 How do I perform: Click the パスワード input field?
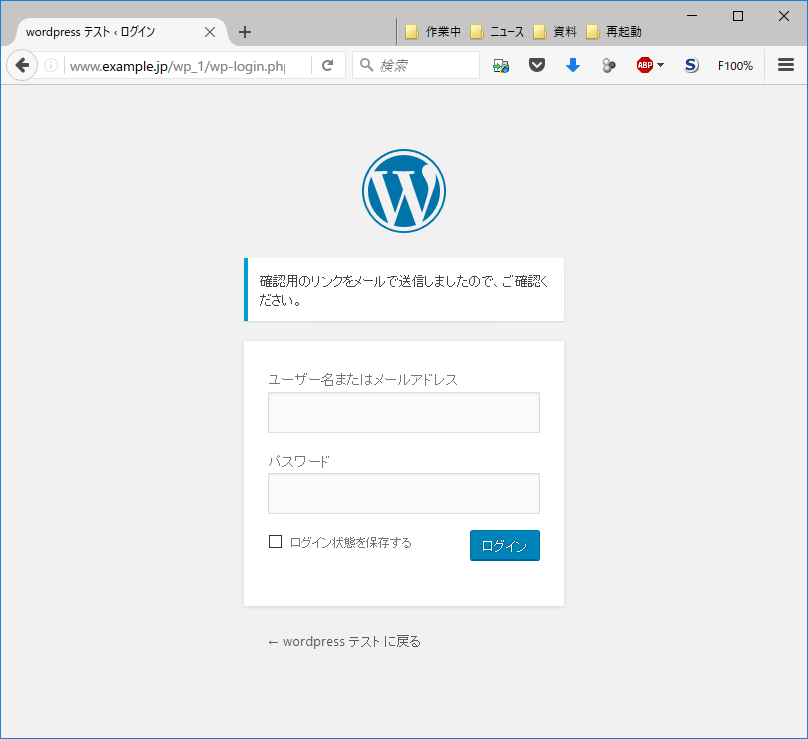pos(404,493)
